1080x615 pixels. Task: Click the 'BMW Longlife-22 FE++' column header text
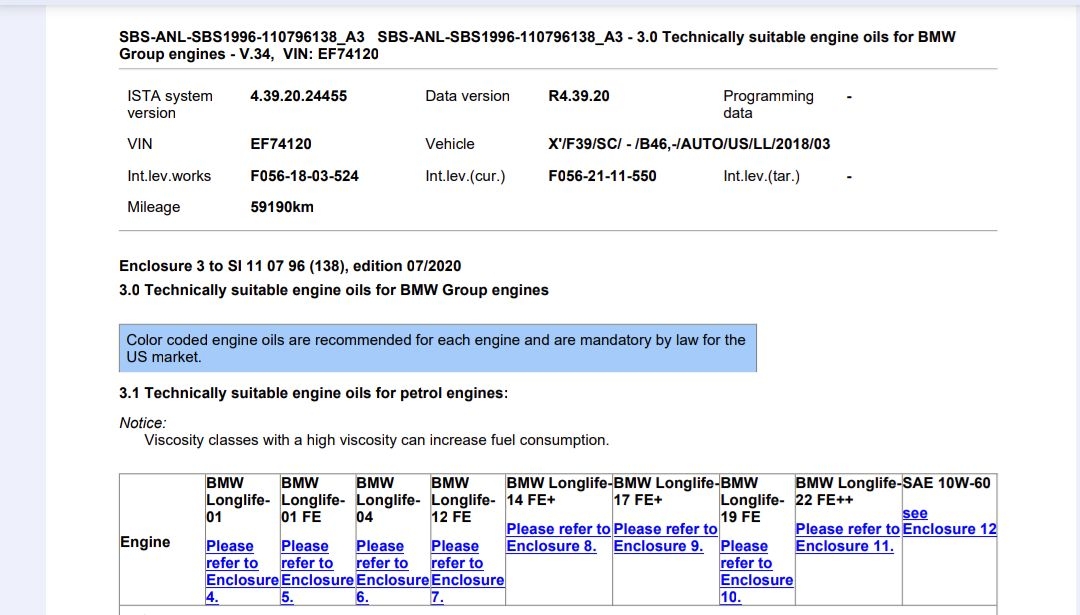tap(848, 492)
